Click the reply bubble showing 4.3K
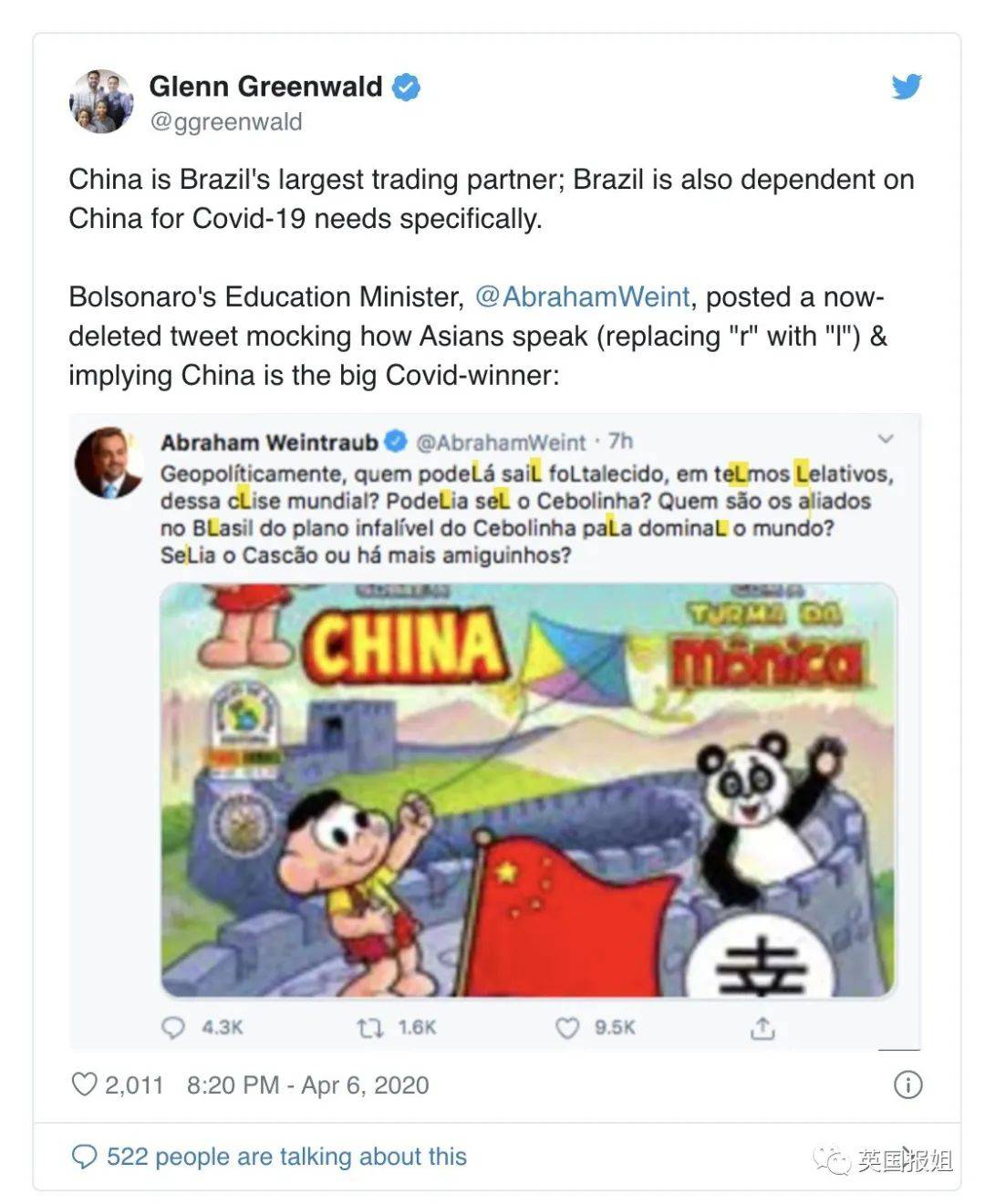 click(173, 1028)
